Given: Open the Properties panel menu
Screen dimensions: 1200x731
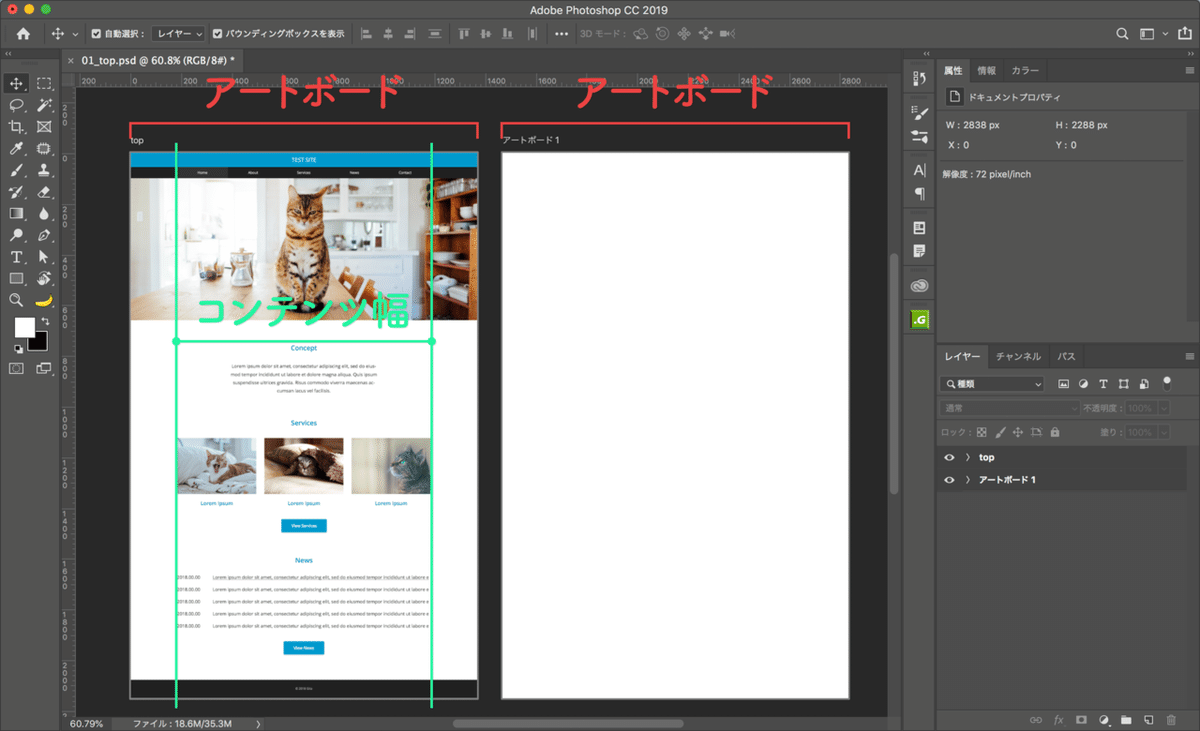Looking at the screenshot, I should point(1189,70).
